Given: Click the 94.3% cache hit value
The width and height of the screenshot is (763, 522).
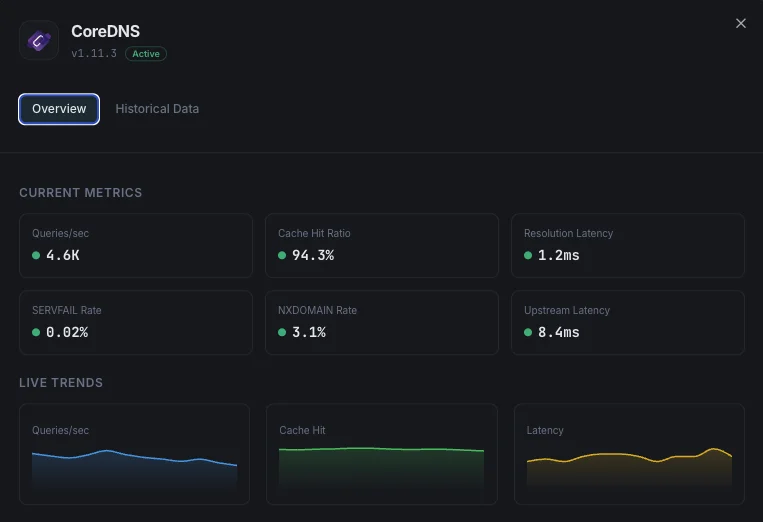Looking at the screenshot, I should click(313, 255).
